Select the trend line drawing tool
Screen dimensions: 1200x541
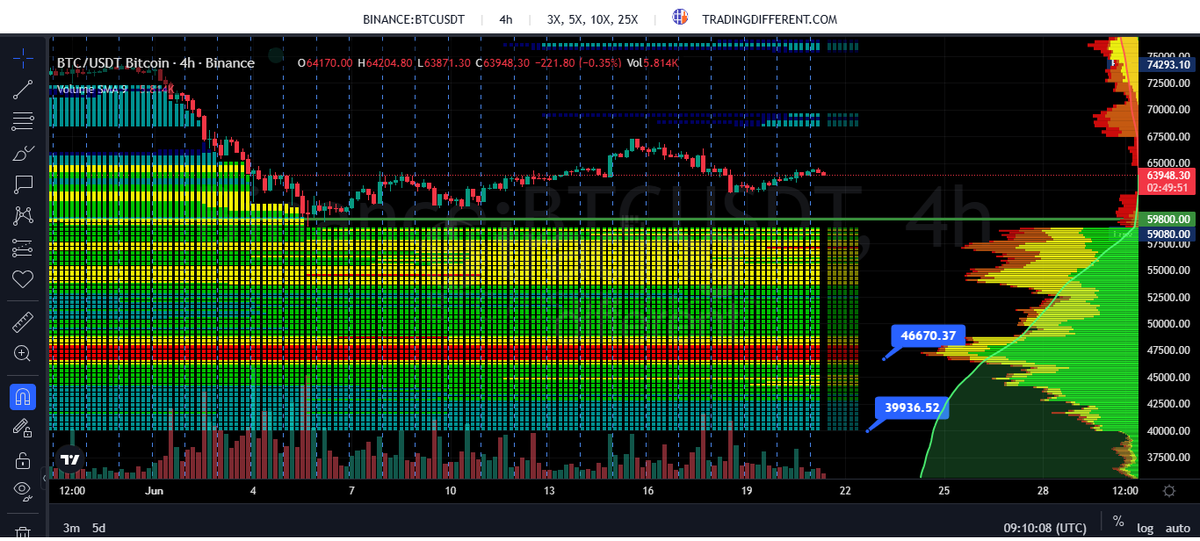tap(22, 89)
